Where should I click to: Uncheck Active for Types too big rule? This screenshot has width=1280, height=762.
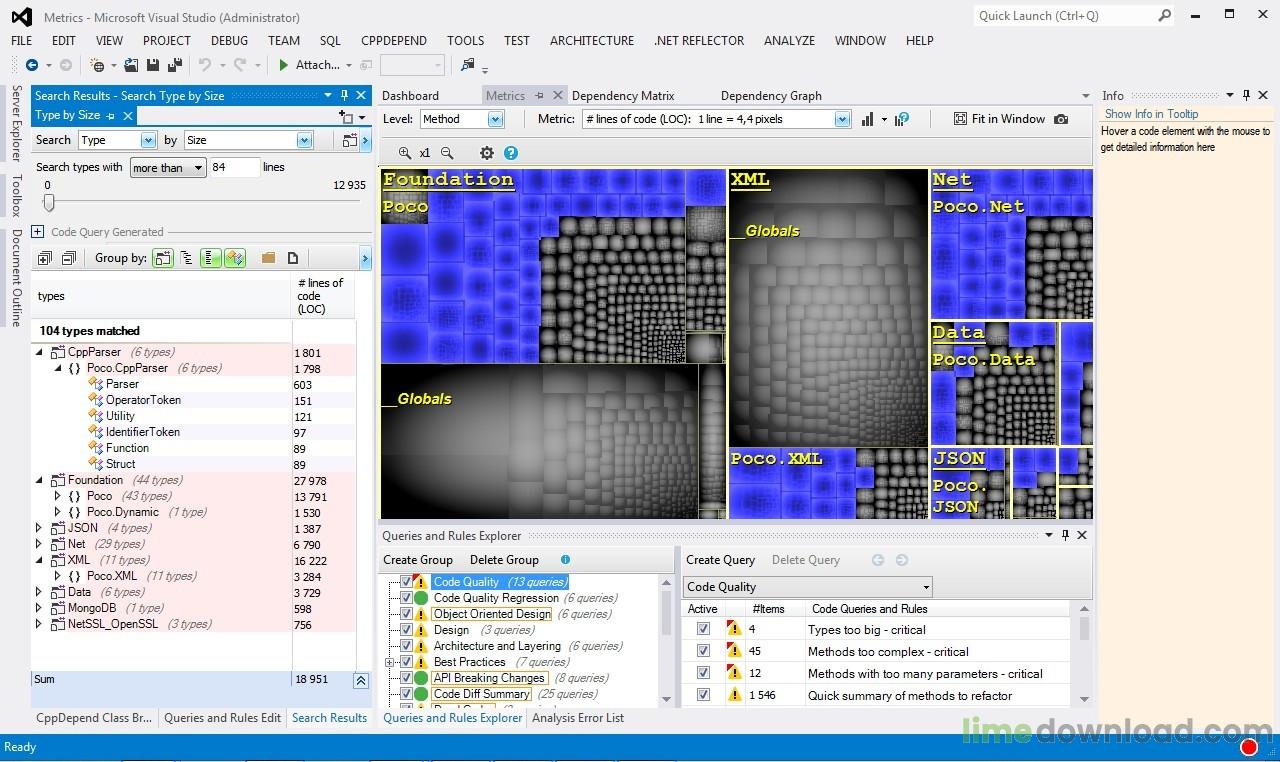click(x=703, y=629)
